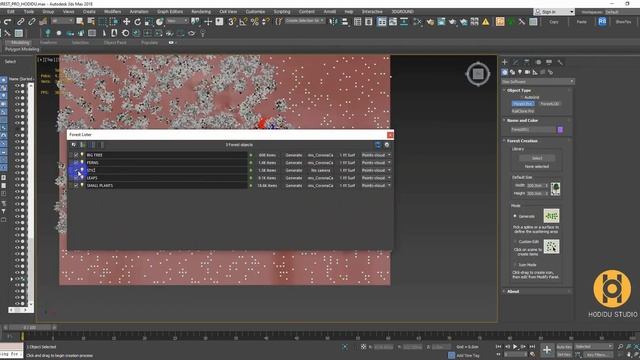The height and width of the screenshot is (360, 640).
Task: Toggle the FERNS row checkbox
Action: 76,162
